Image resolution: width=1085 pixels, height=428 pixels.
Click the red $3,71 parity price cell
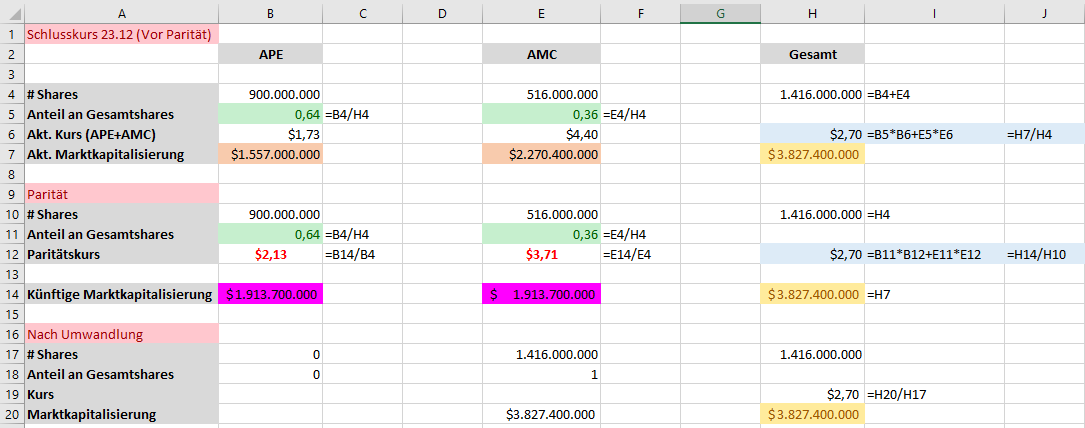(541, 254)
